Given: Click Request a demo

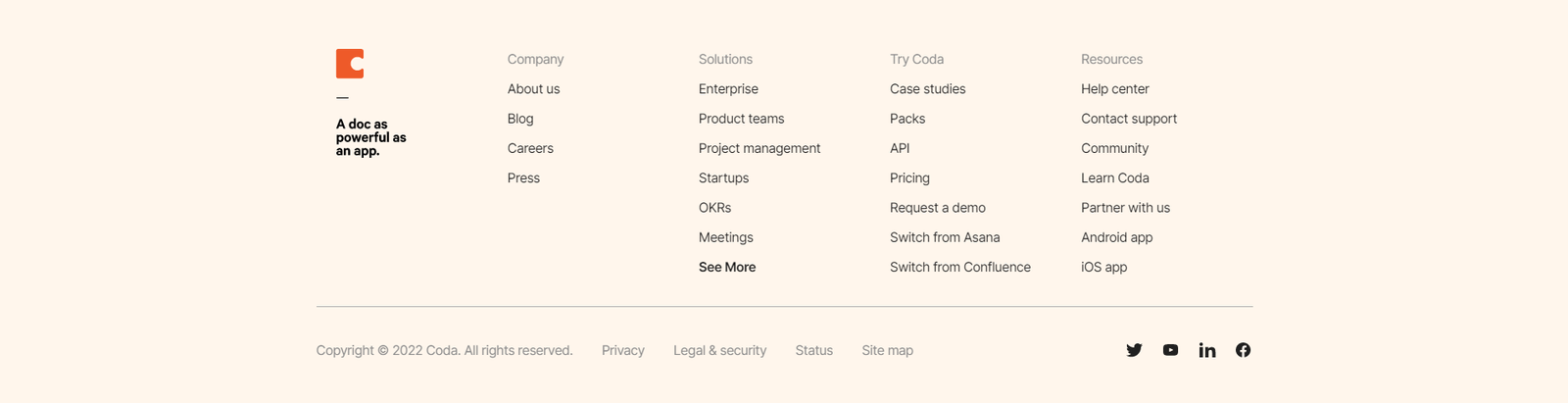Looking at the screenshot, I should click(938, 208).
